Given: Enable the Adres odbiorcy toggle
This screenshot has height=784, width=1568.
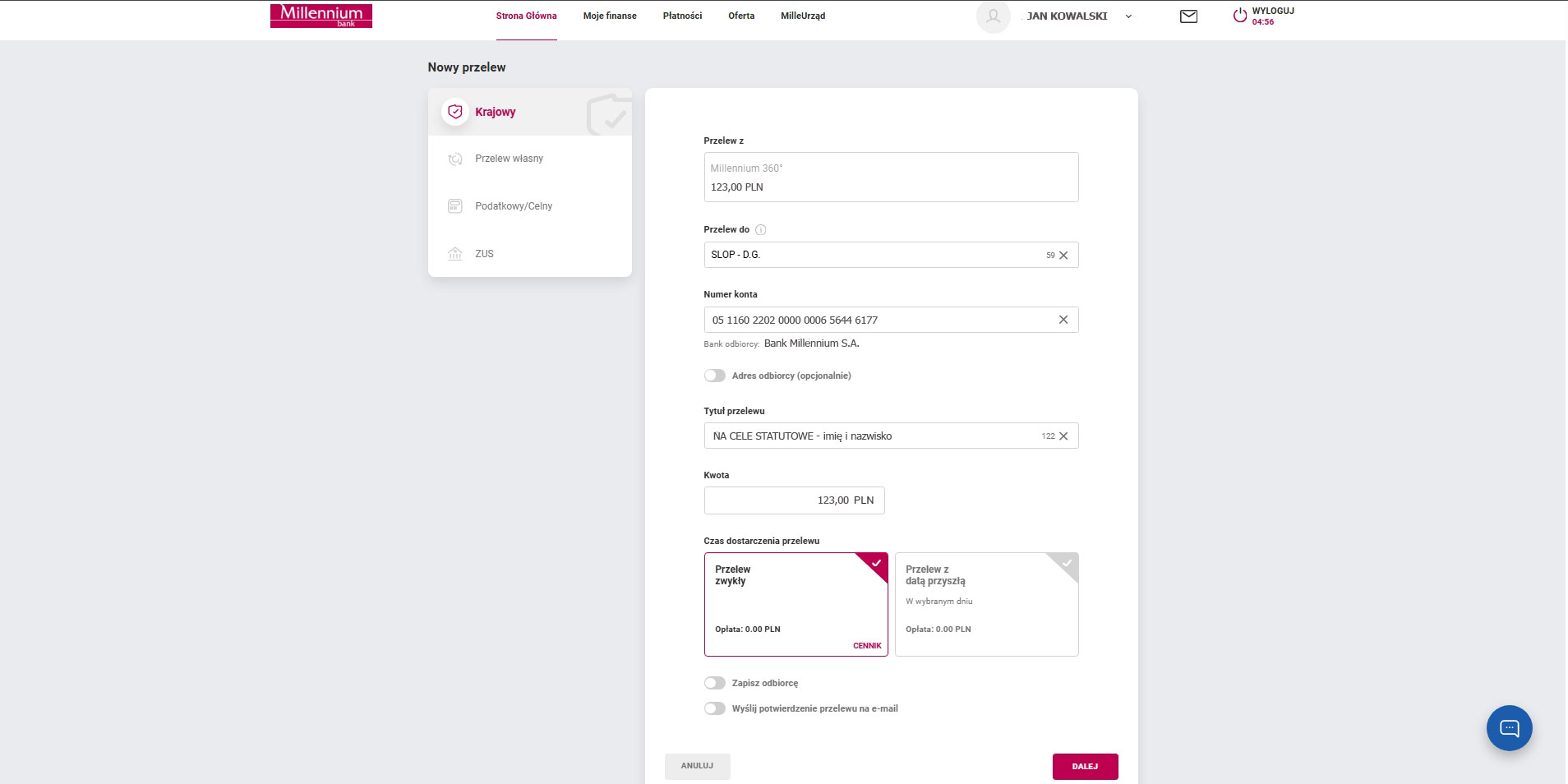Looking at the screenshot, I should [x=715, y=376].
